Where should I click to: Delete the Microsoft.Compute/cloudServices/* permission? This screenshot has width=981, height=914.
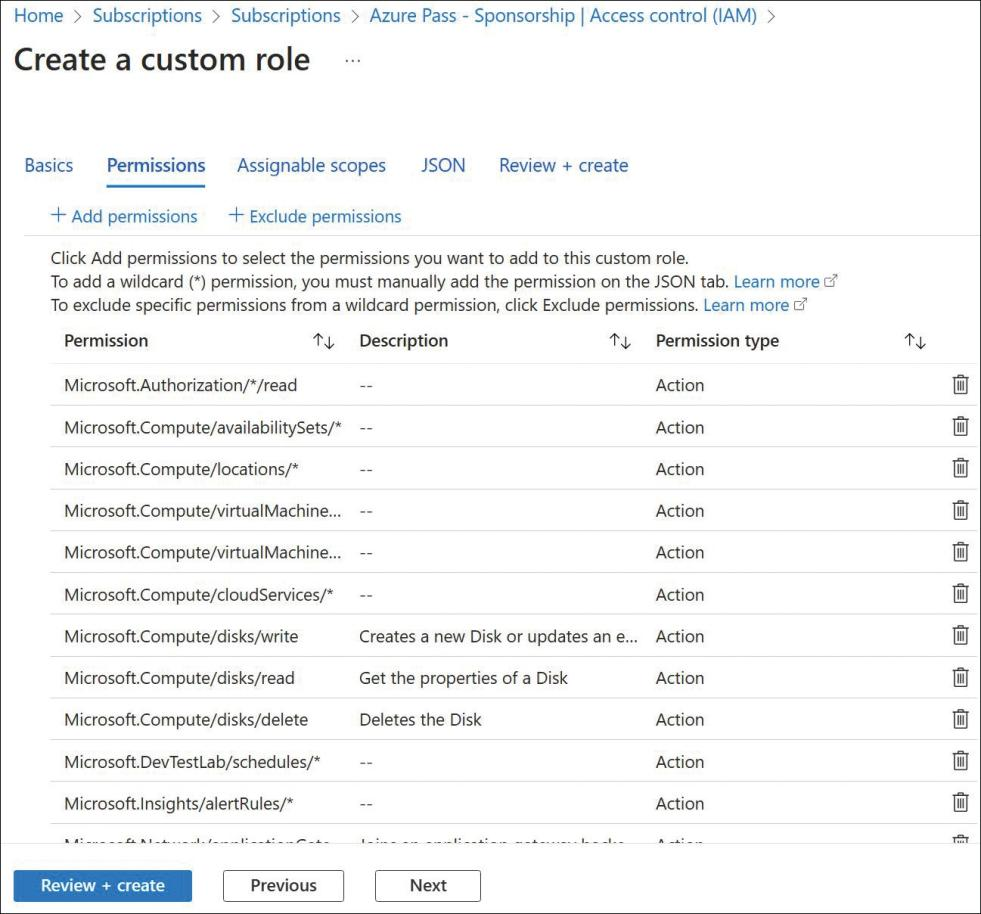pos(960,593)
